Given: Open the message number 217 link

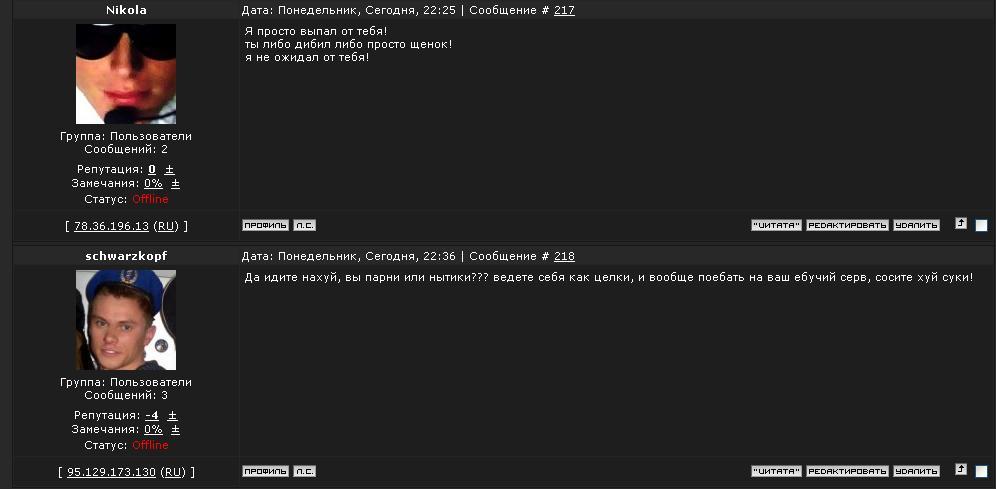Looking at the screenshot, I should (564, 11).
